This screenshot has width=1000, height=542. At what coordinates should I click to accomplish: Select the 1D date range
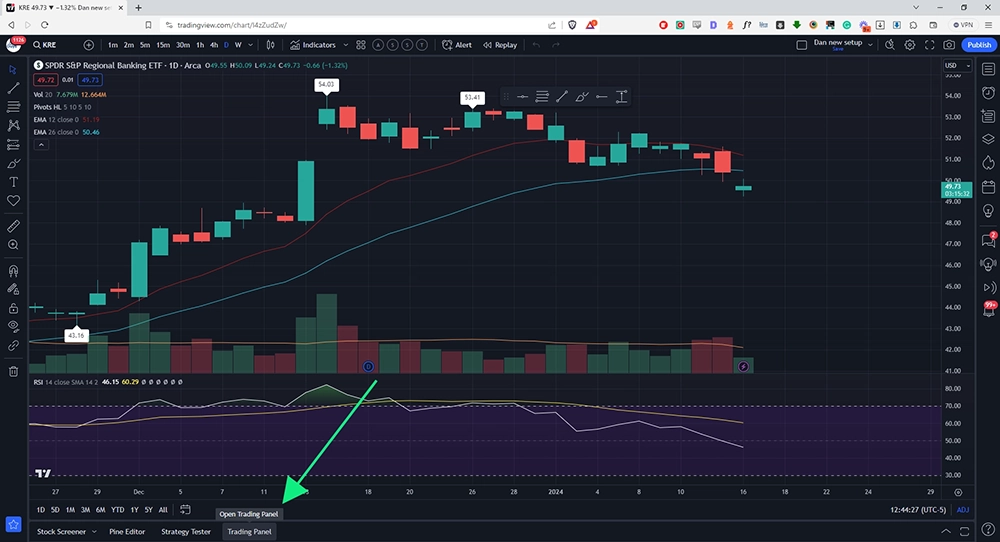click(x=40, y=509)
